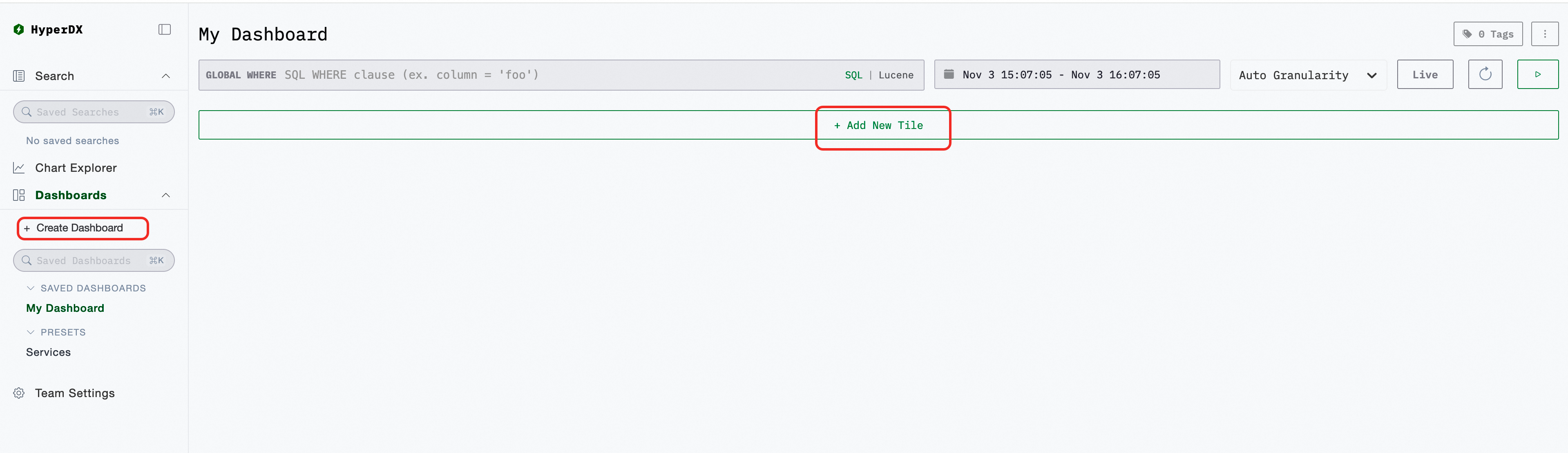Click the Global WHERE clause input
The width and height of the screenshot is (1568, 453).
tap(548, 75)
